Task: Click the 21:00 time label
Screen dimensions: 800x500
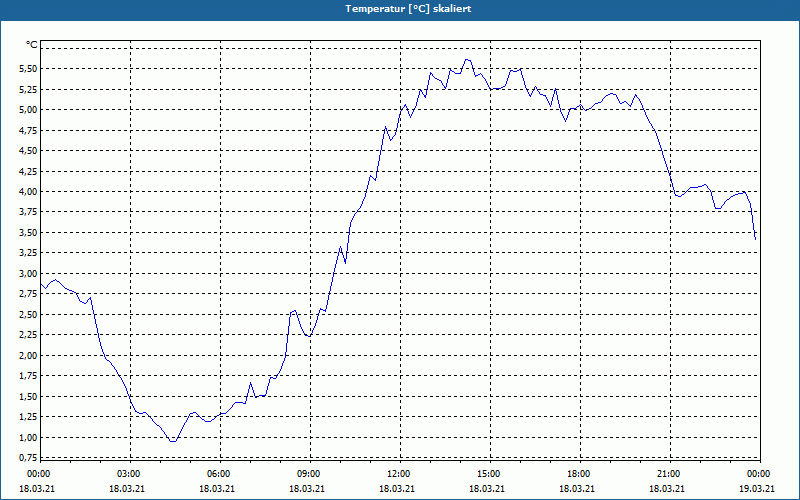Action: click(x=669, y=474)
